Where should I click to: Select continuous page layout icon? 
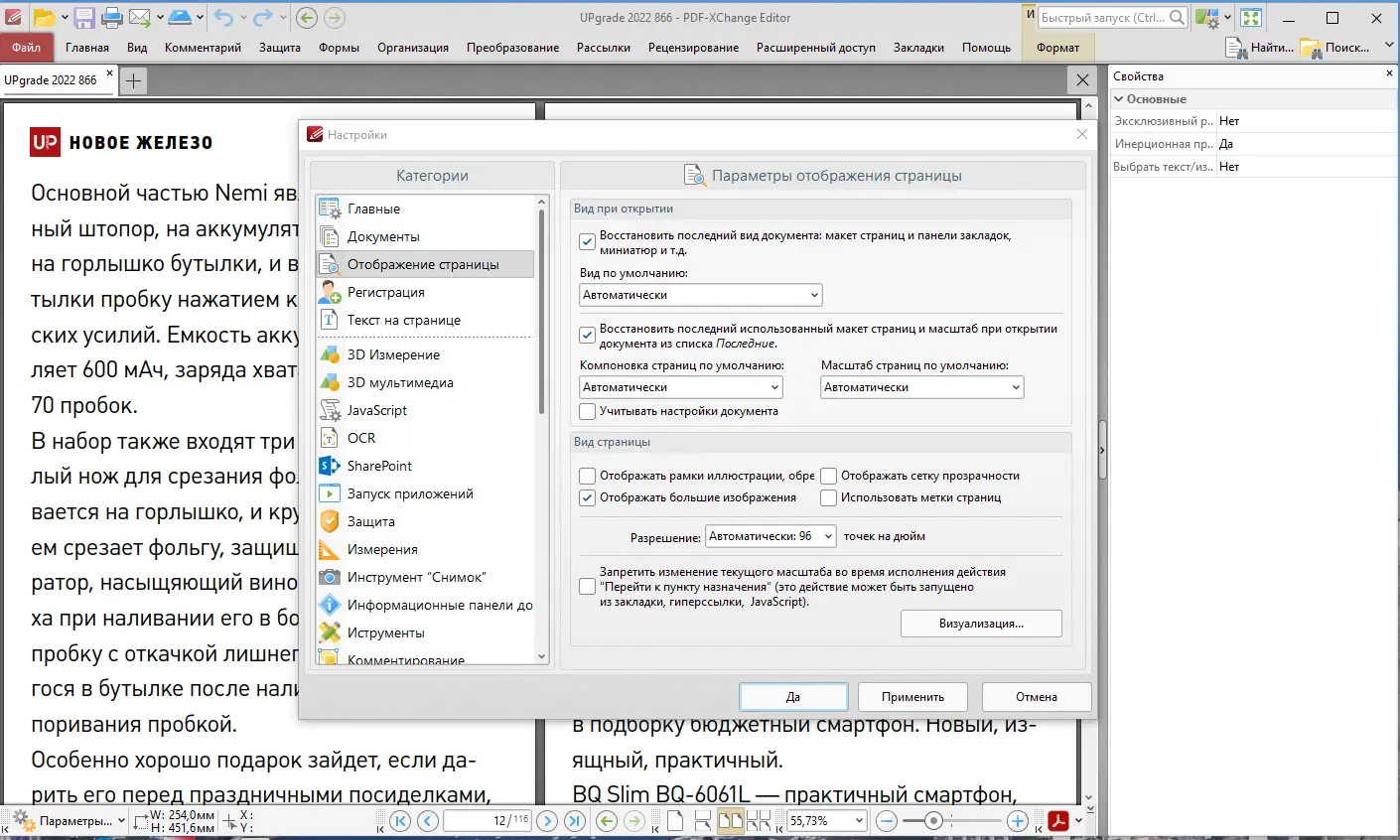(x=703, y=821)
